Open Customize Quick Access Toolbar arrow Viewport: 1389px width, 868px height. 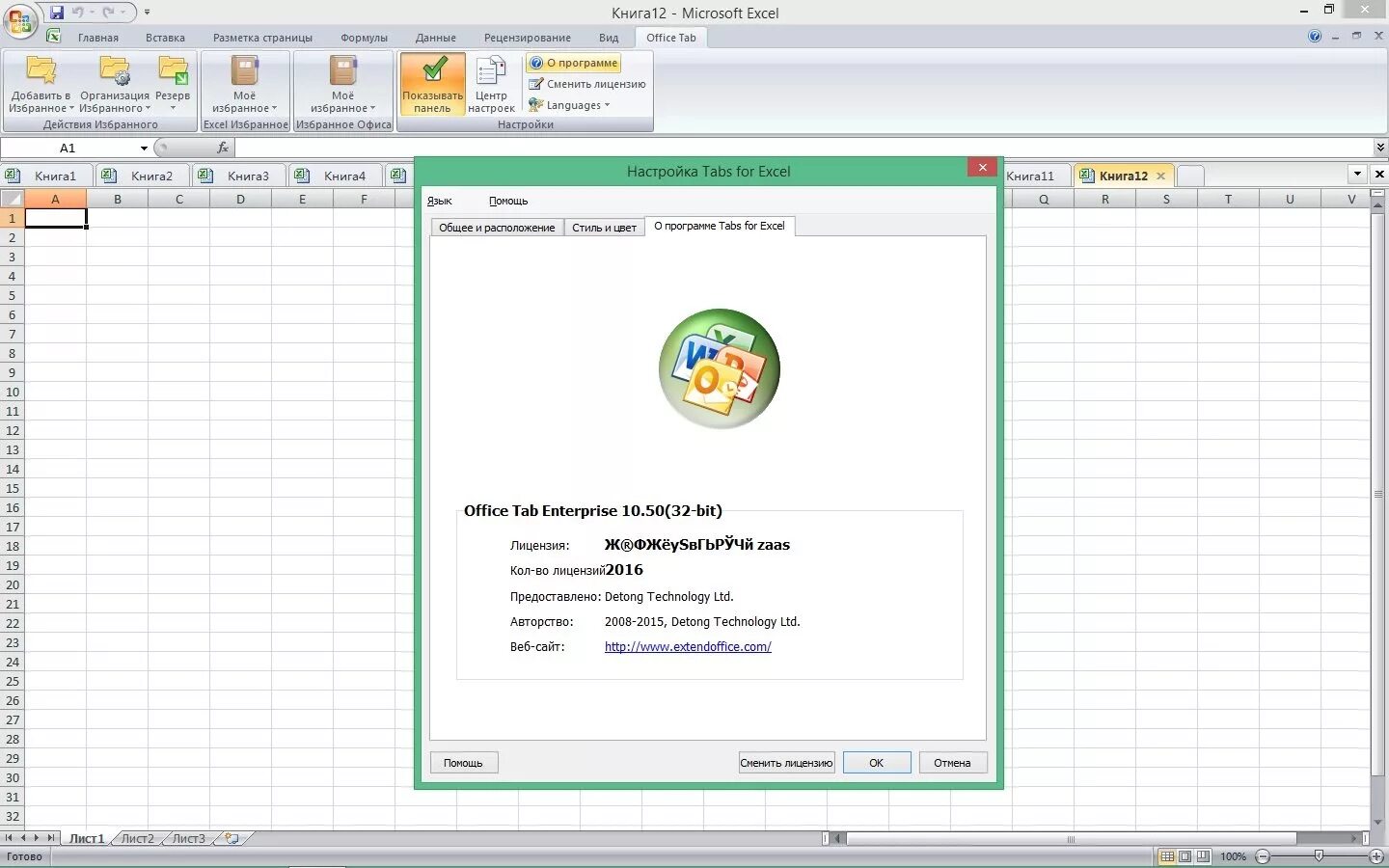click(147, 13)
